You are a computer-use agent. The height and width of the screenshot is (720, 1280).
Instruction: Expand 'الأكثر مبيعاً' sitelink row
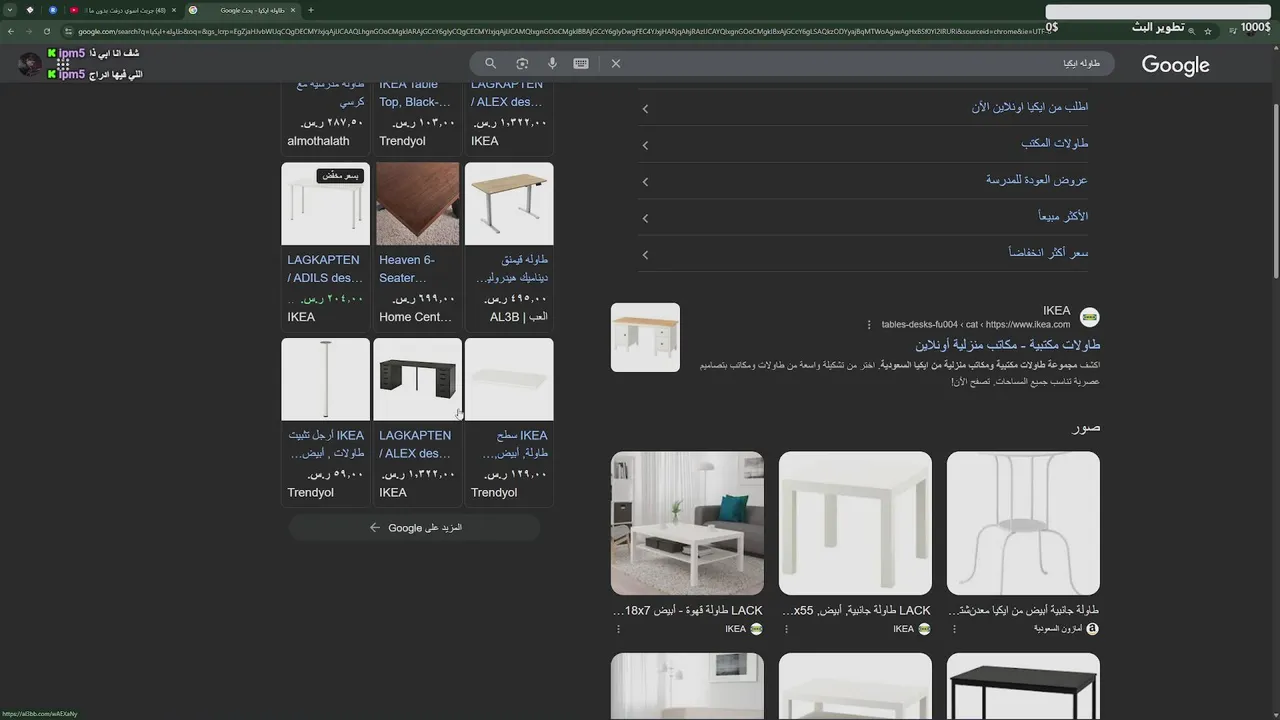864,217
